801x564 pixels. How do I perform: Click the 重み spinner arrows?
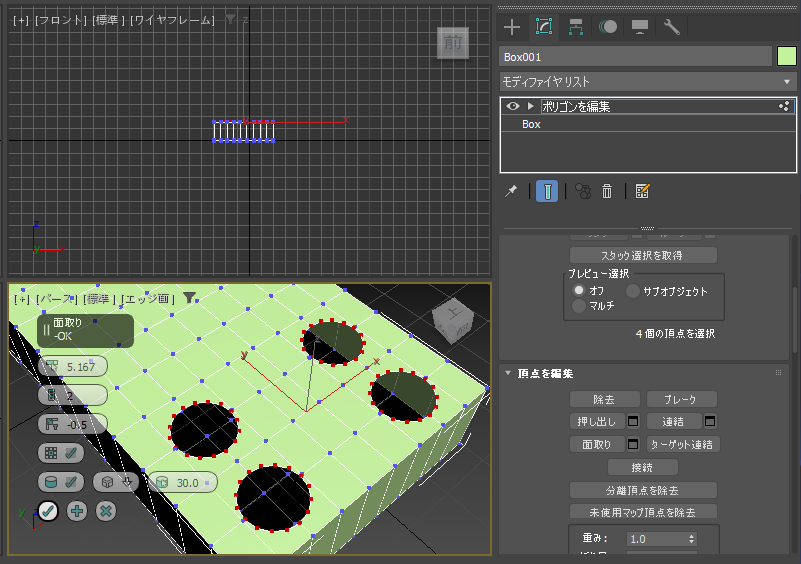click(691, 539)
